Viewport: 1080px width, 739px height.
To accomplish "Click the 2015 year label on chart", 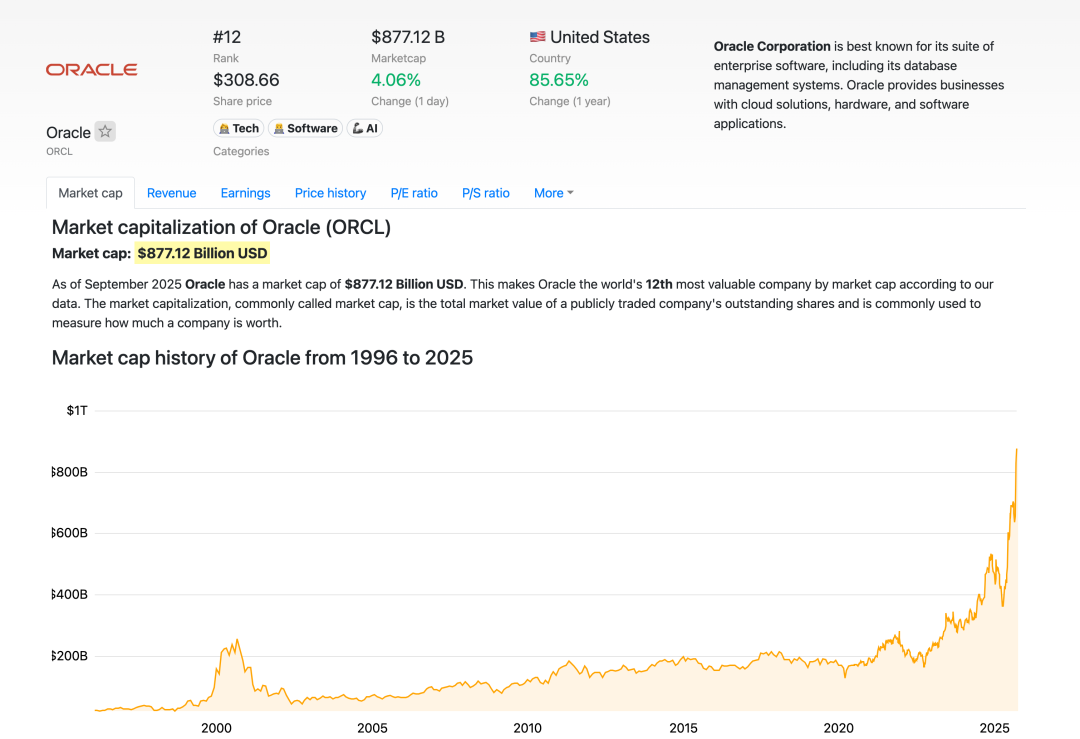I will 683,728.
